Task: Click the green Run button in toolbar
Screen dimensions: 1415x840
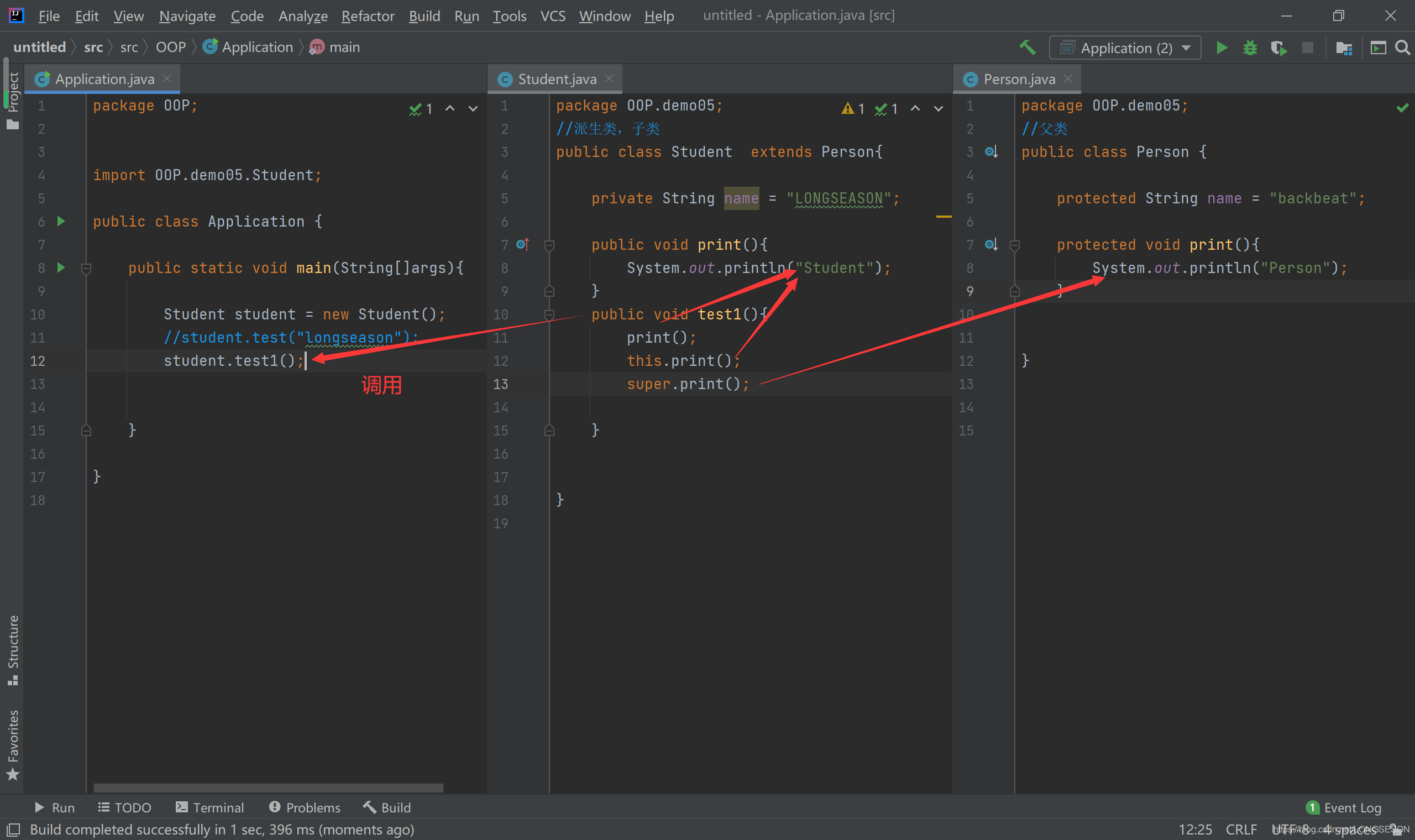Action: [1222, 48]
